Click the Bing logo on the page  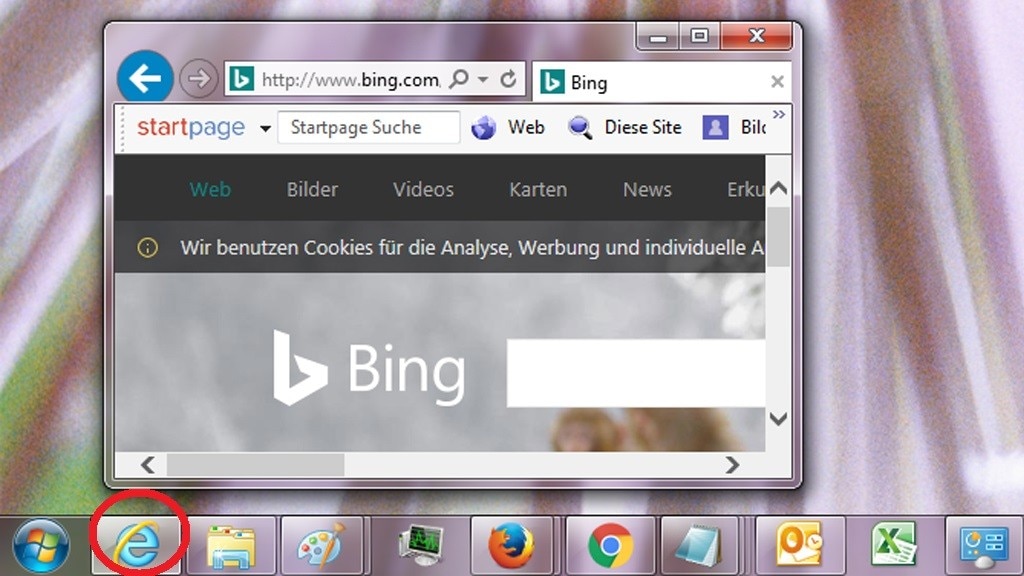[x=369, y=368]
